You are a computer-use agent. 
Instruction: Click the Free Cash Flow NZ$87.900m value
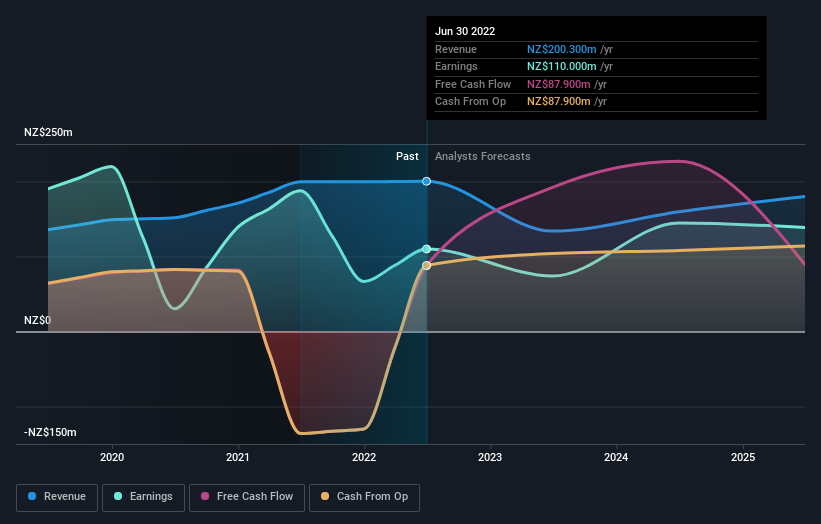click(x=558, y=84)
